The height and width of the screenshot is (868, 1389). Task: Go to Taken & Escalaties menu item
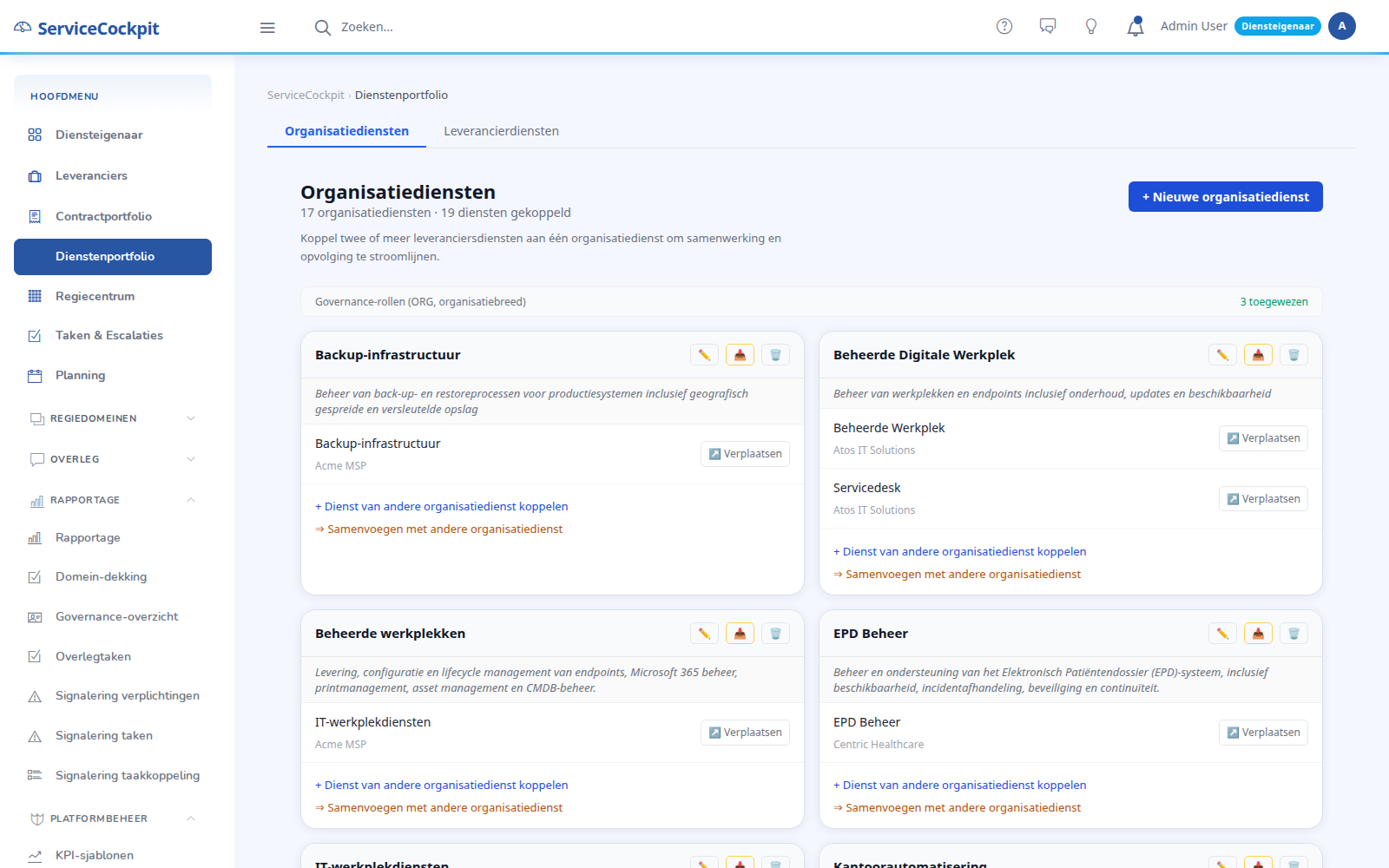113,335
